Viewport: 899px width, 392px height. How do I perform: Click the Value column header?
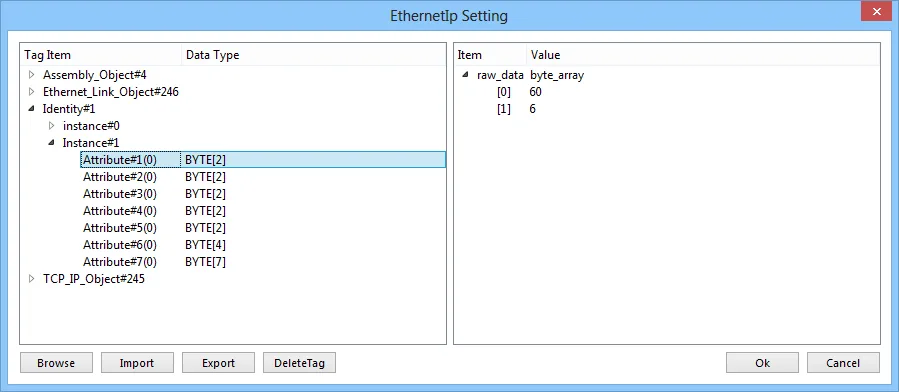[703, 55]
